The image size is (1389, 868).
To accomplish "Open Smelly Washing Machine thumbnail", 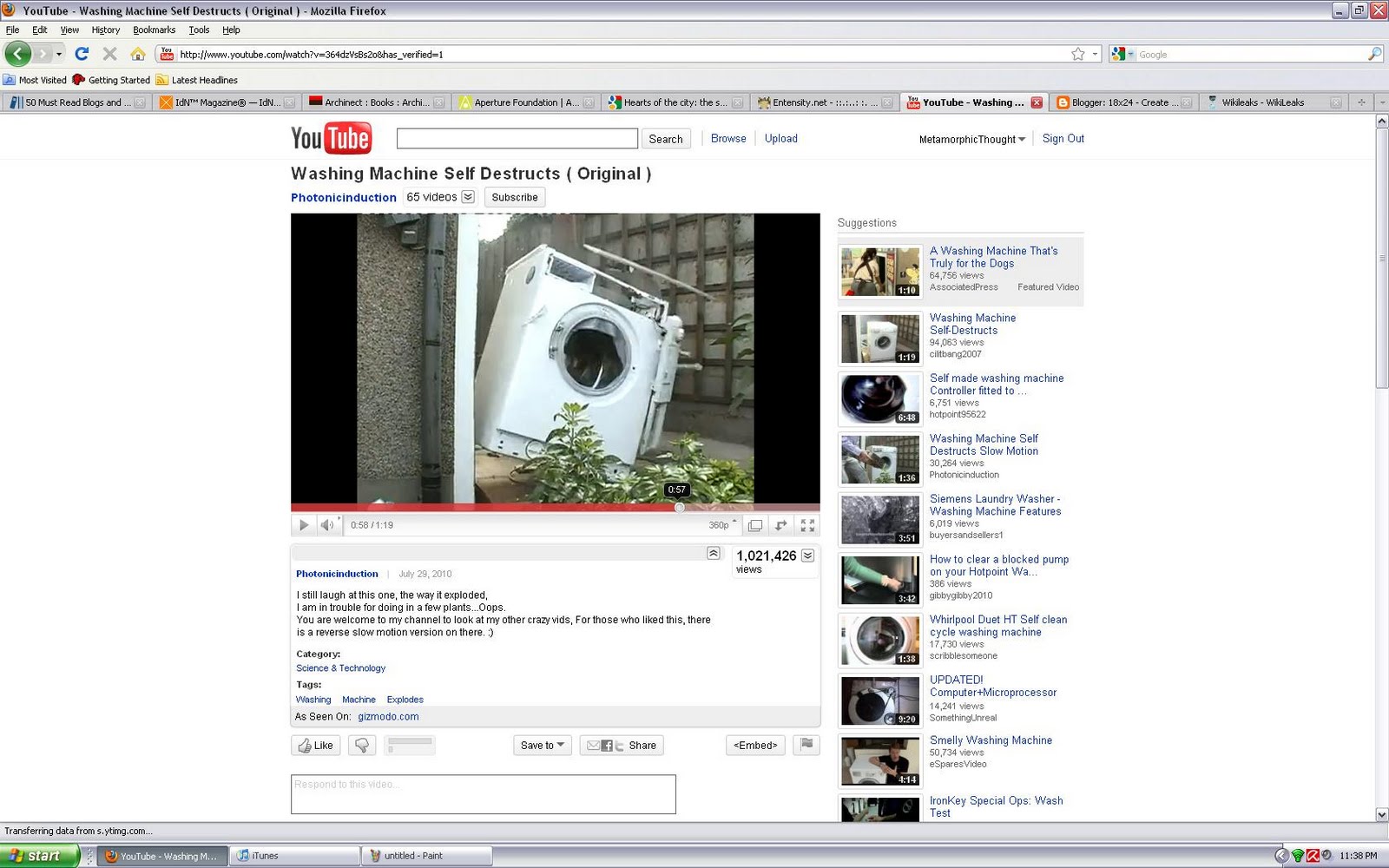I will point(880,761).
